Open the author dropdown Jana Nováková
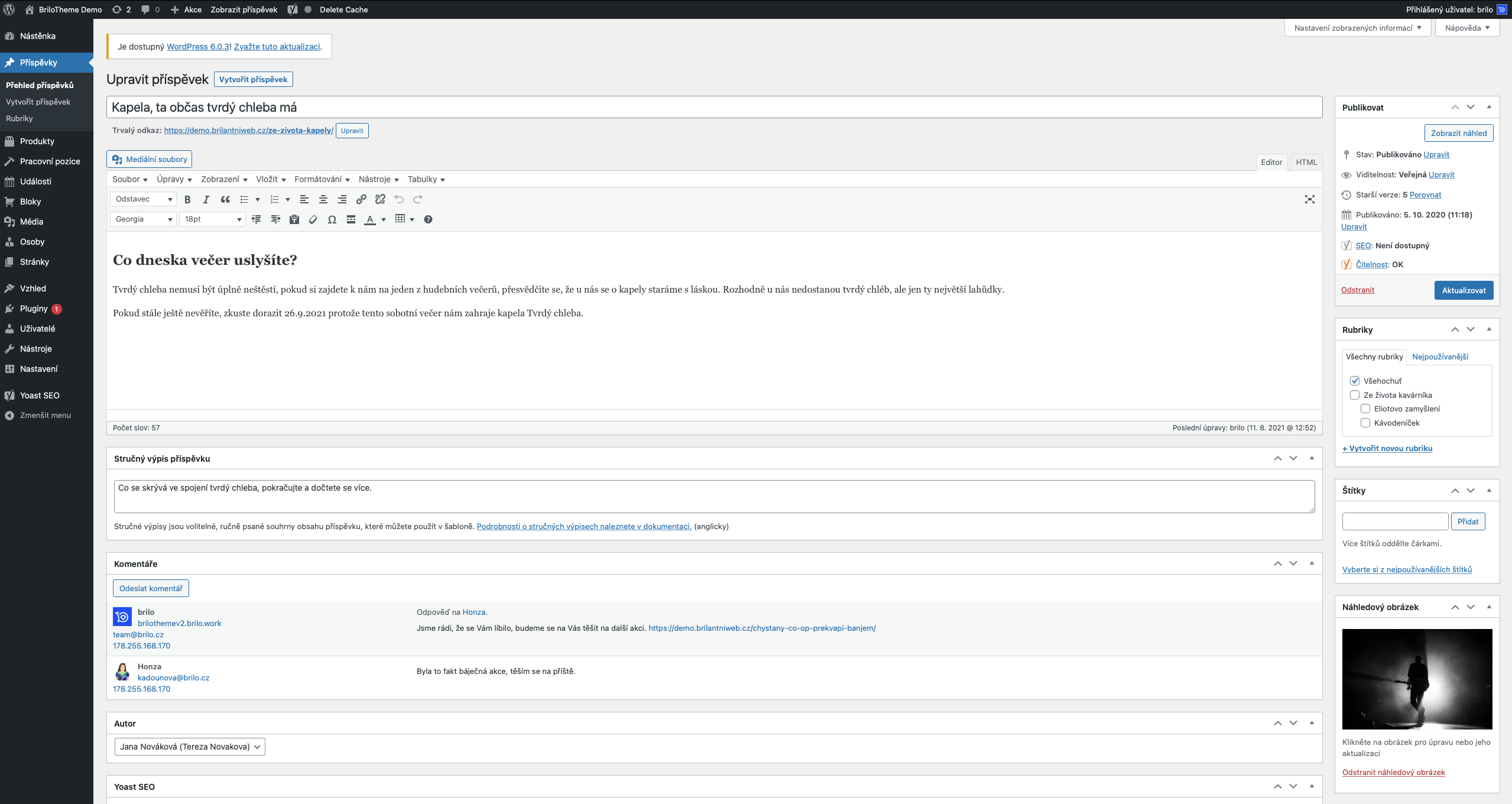The image size is (1512, 804). click(189, 747)
